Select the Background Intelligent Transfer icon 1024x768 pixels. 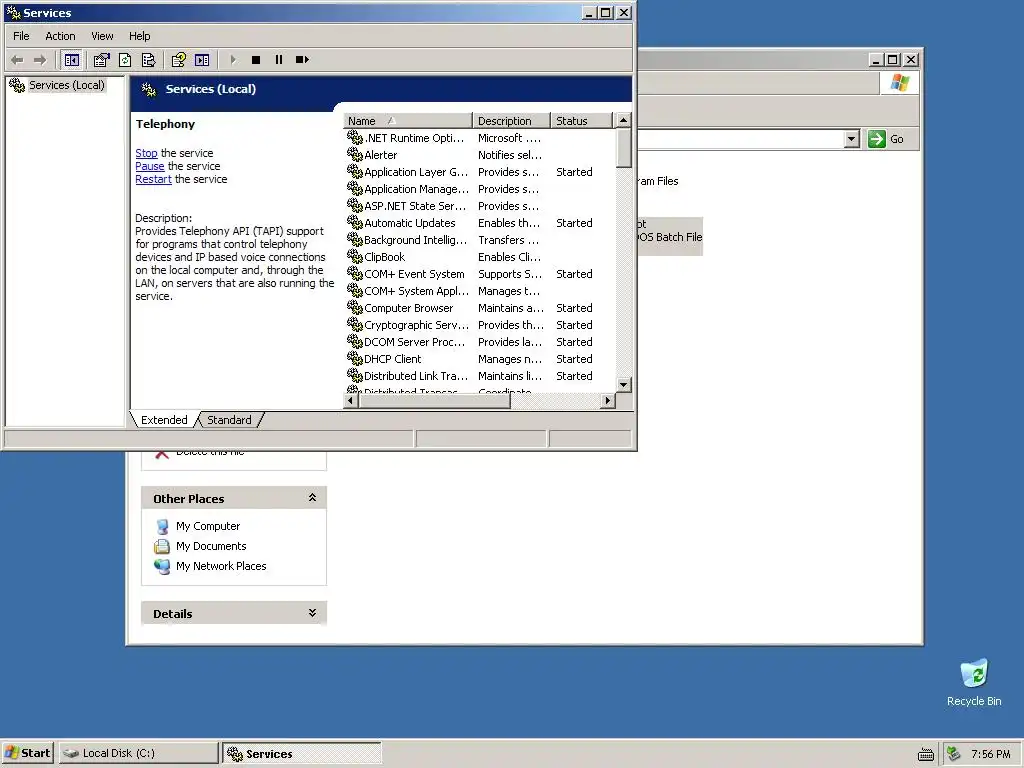tap(355, 240)
